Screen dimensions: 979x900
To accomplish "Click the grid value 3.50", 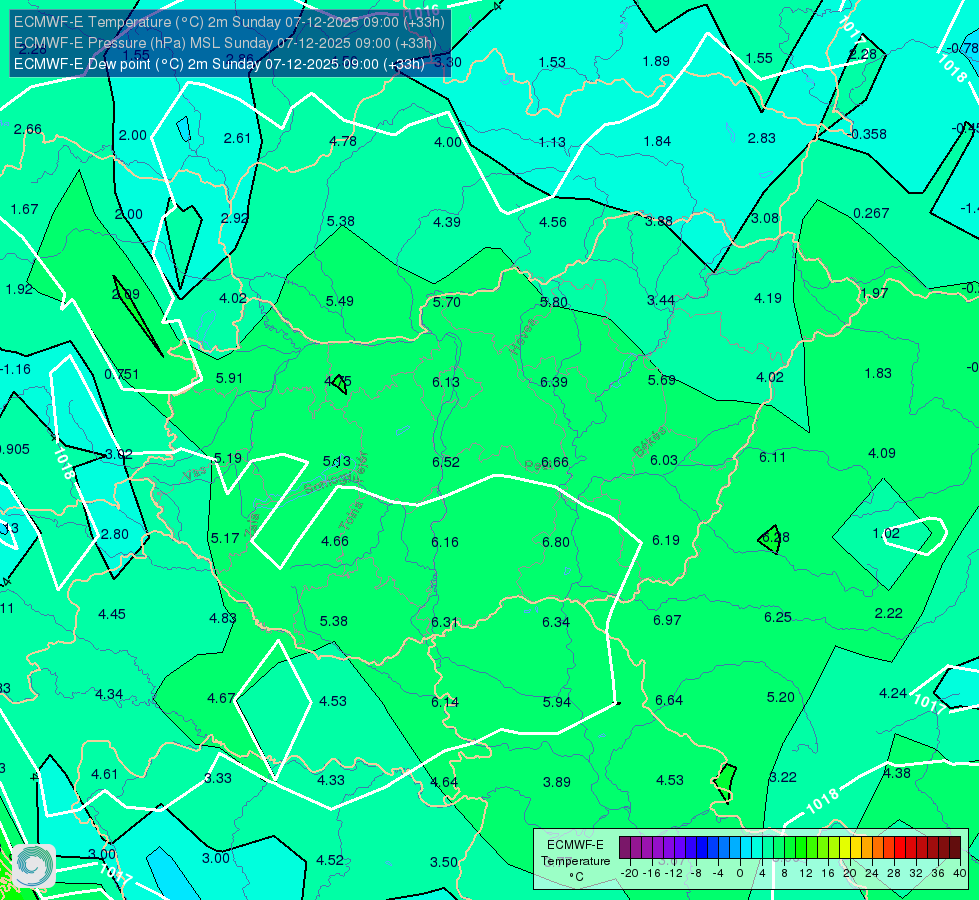I will point(444,863).
